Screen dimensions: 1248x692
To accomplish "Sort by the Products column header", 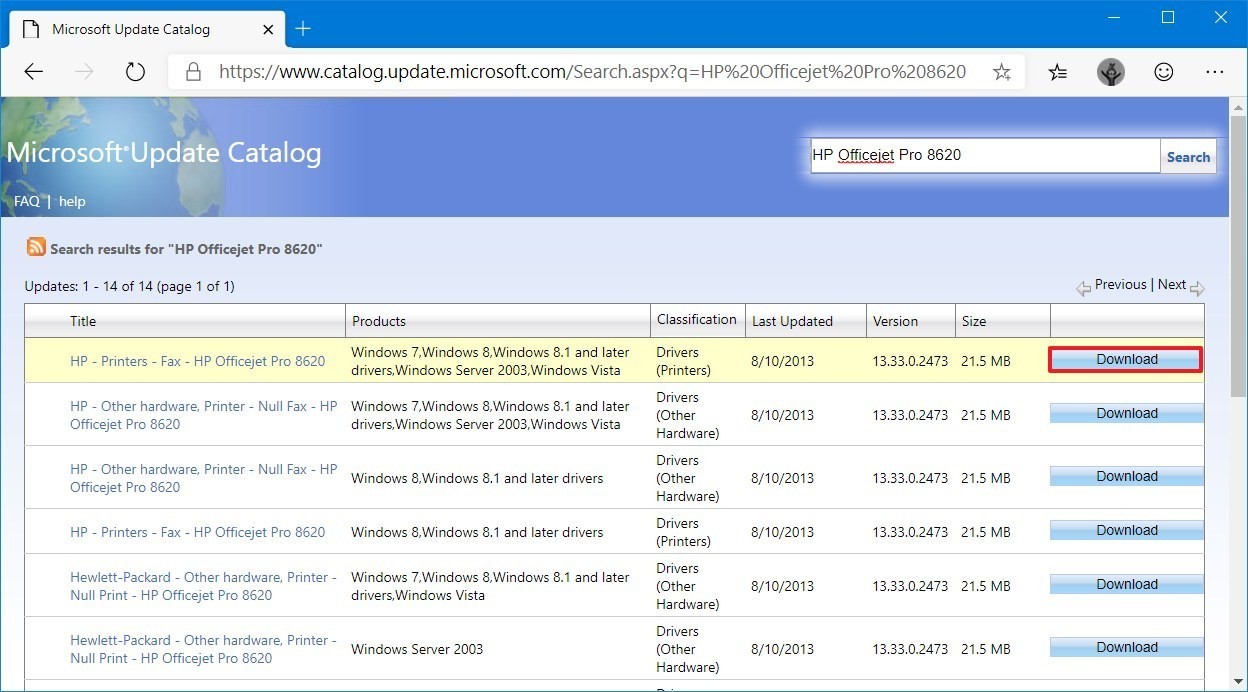I will click(379, 321).
